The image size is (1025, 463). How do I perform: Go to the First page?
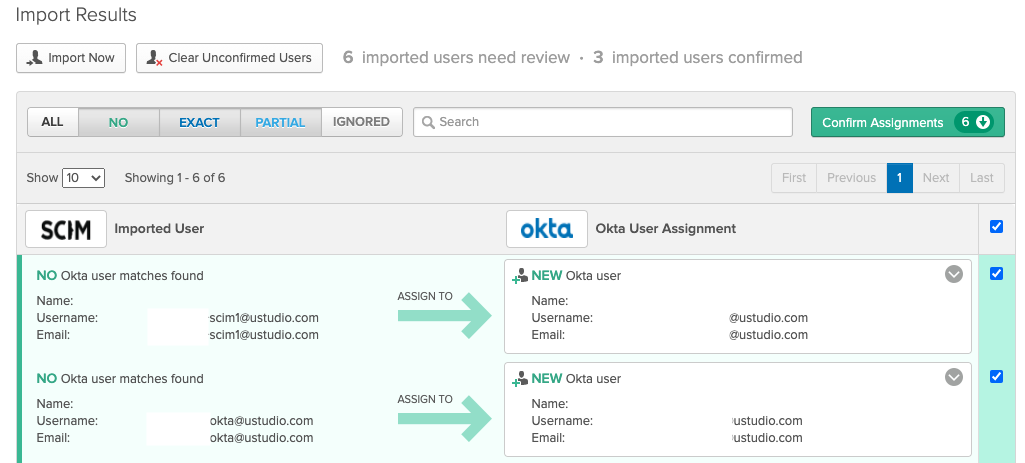pyautogui.click(x=794, y=178)
